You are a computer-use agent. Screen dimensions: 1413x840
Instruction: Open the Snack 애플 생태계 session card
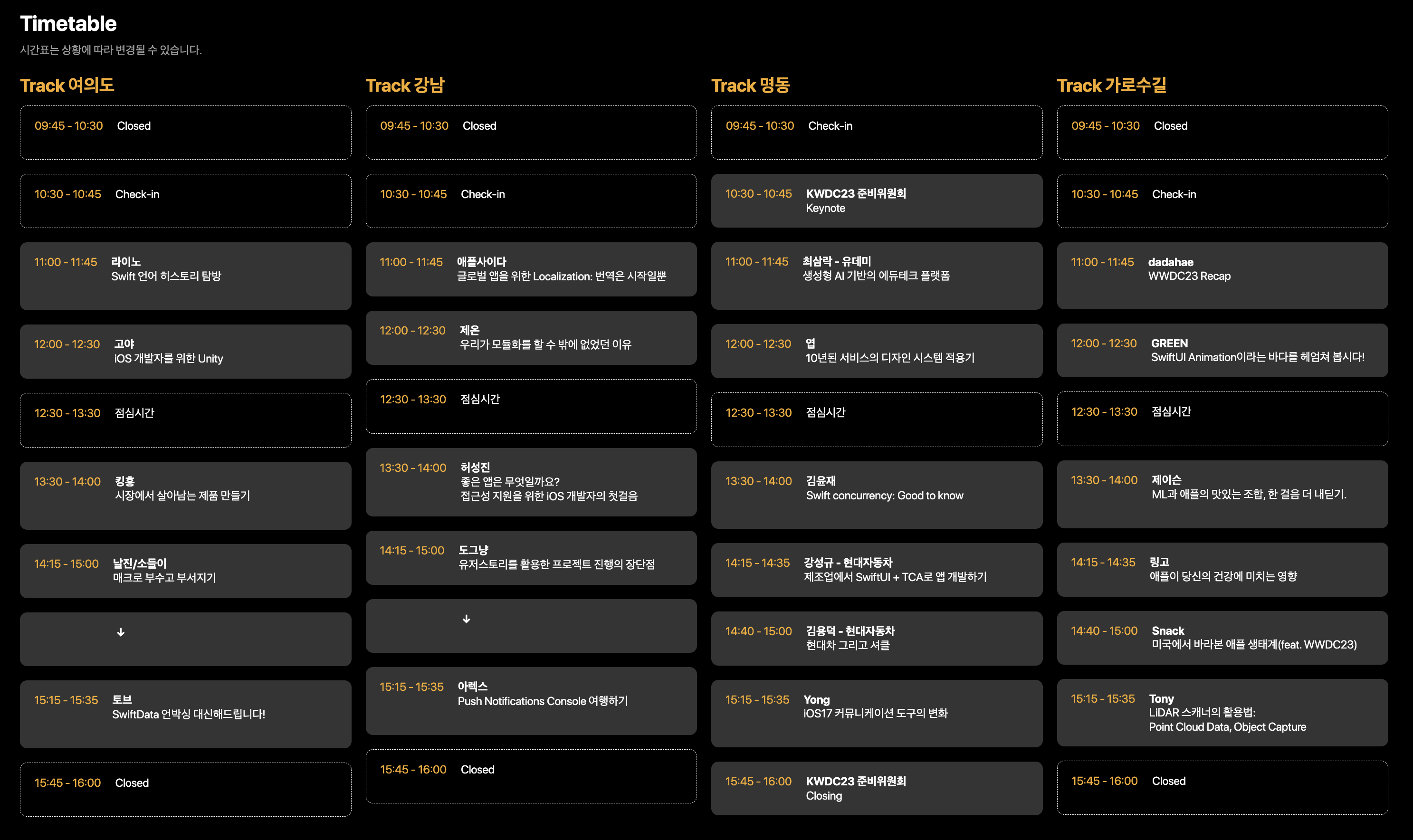[x=1222, y=638]
